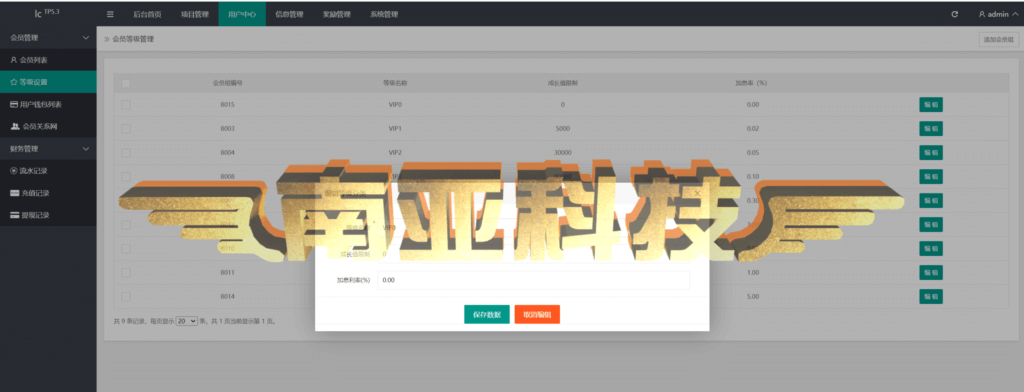Click the 添加会员组 button
Screen dimensions: 1024x392
[999, 40]
